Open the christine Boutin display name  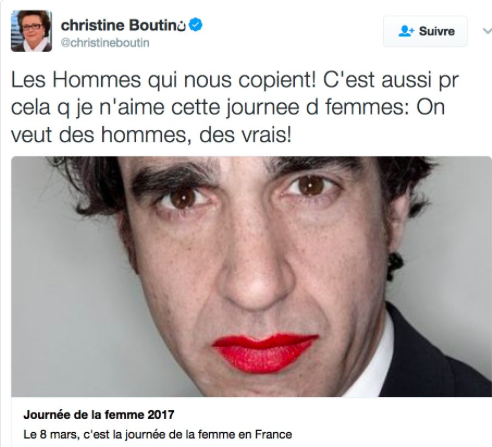(x=119, y=25)
